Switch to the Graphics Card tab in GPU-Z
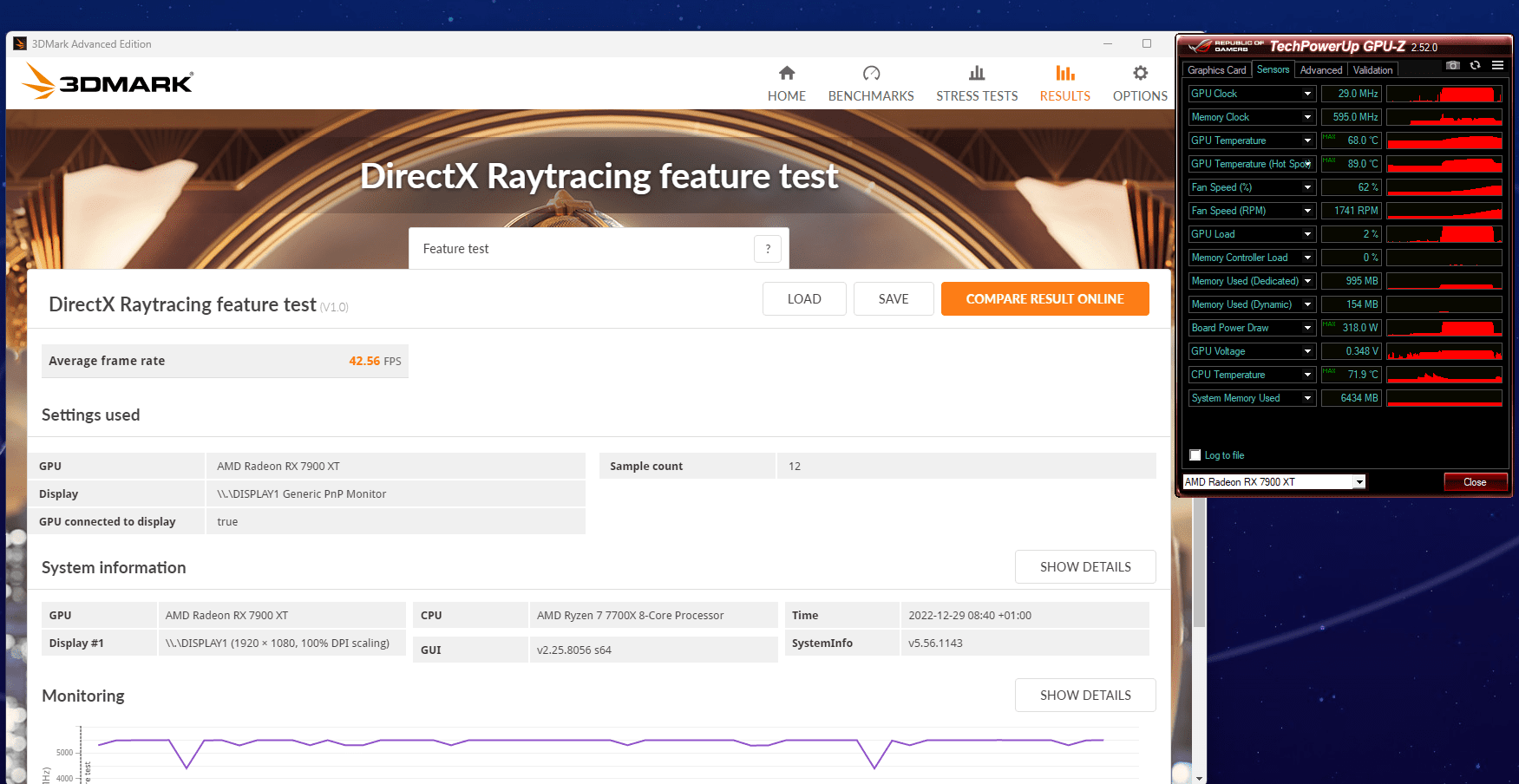Image resolution: width=1519 pixels, height=784 pixels. click(1216, 70)
